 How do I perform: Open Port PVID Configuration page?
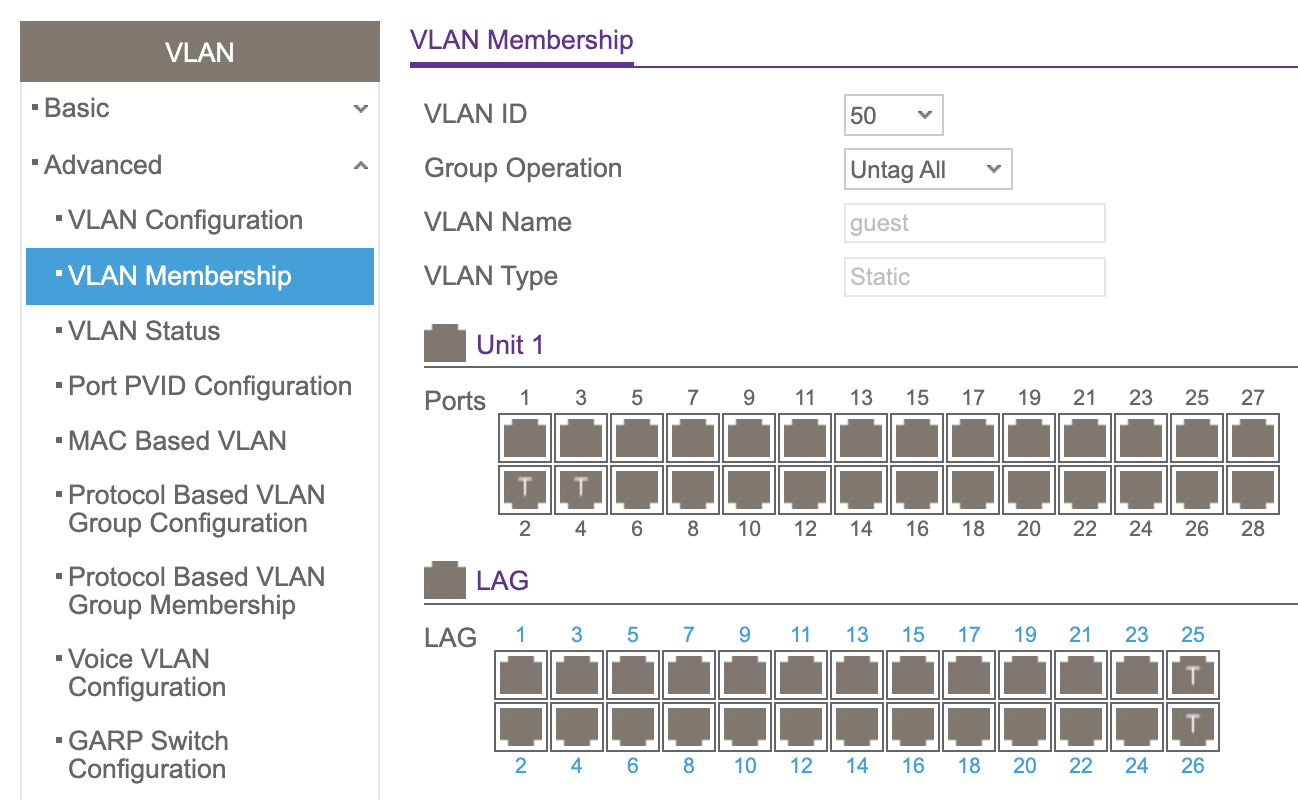point(209,386)
